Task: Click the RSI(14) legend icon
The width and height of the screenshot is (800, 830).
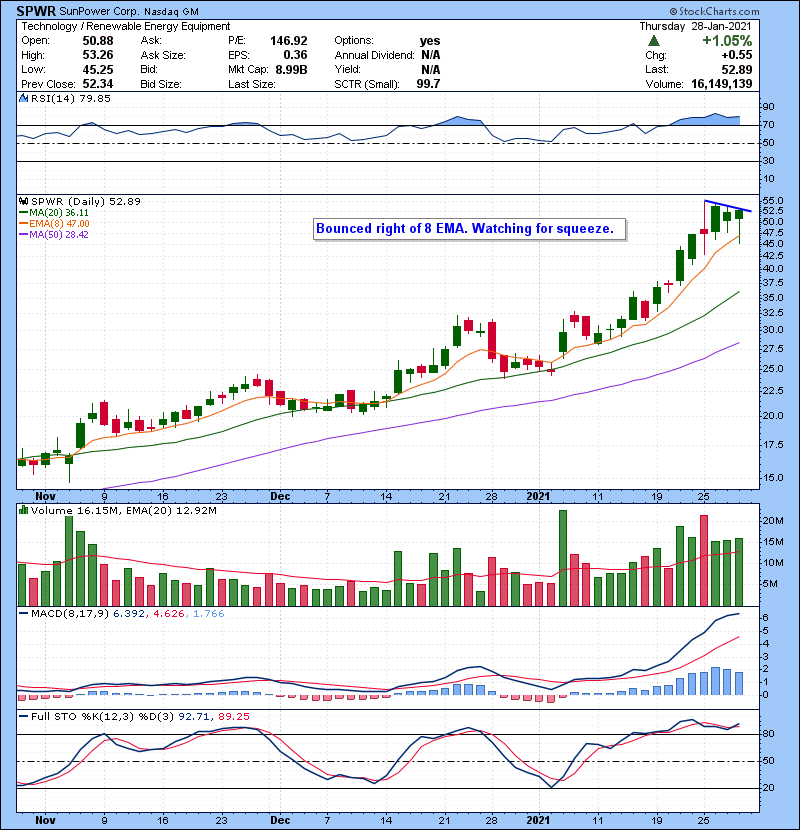Action: point(21,99)
